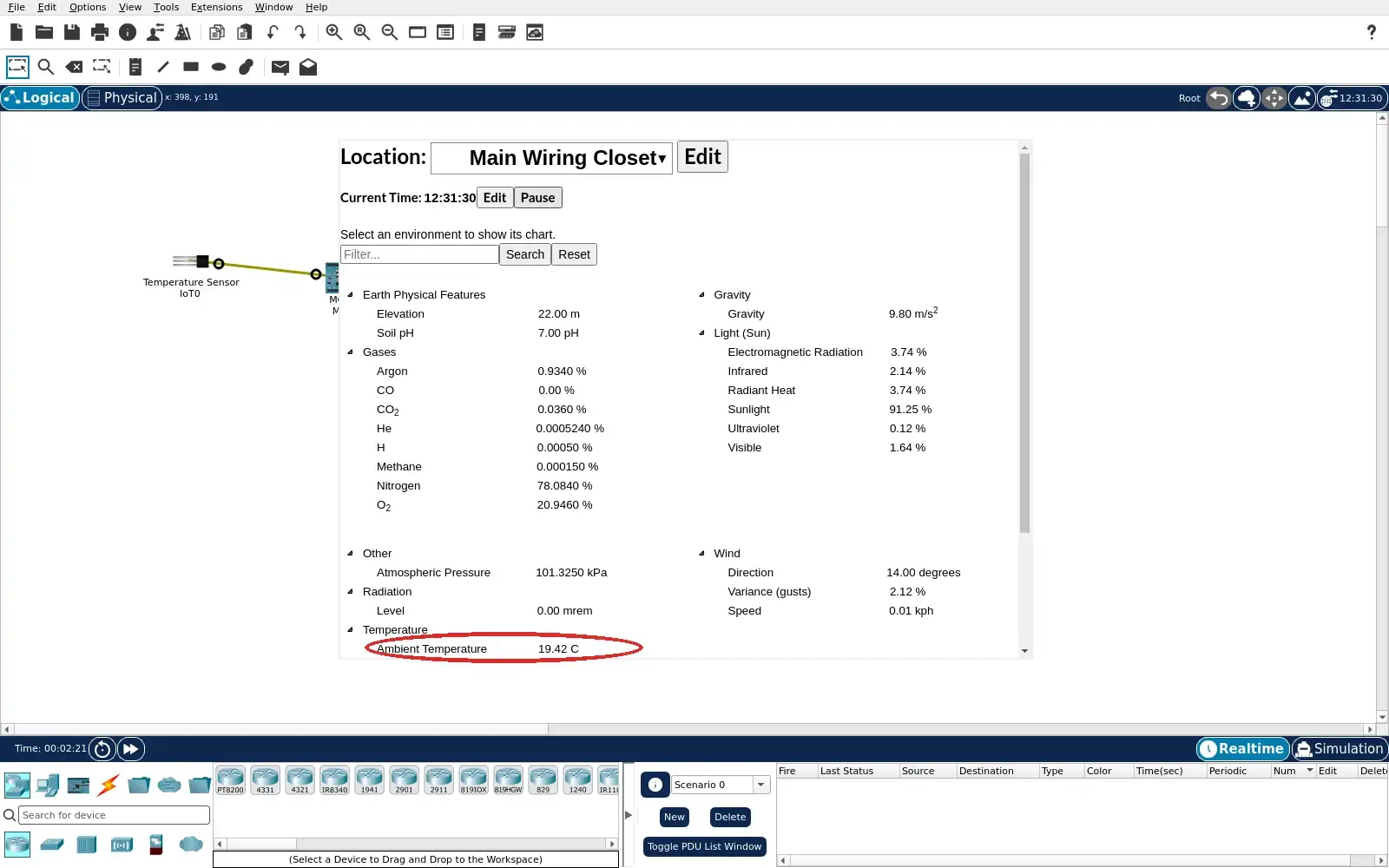Select the 2911 router device
The width and height of the screenshot is (1389, 868).
tap(439, 779)
